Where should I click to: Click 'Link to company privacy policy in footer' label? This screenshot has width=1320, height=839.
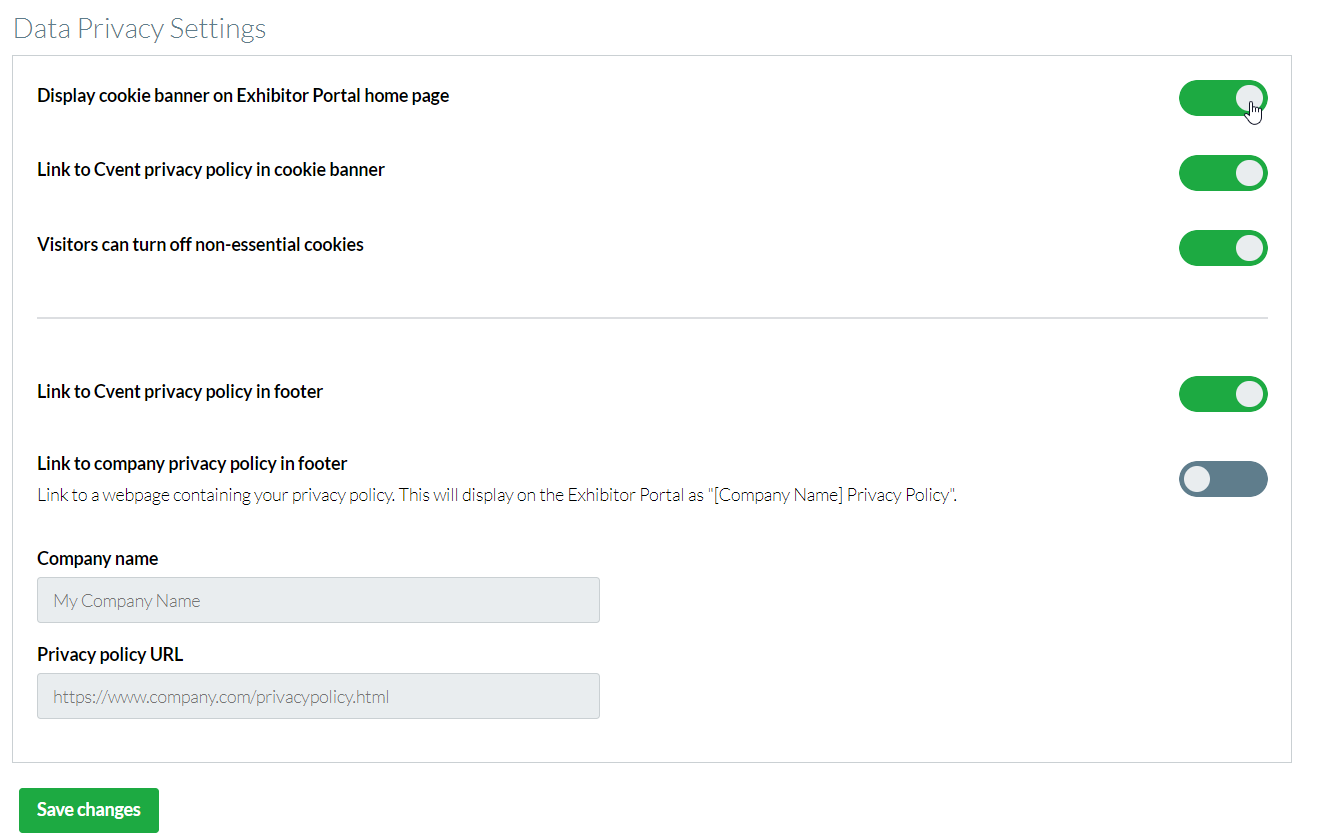192,464
